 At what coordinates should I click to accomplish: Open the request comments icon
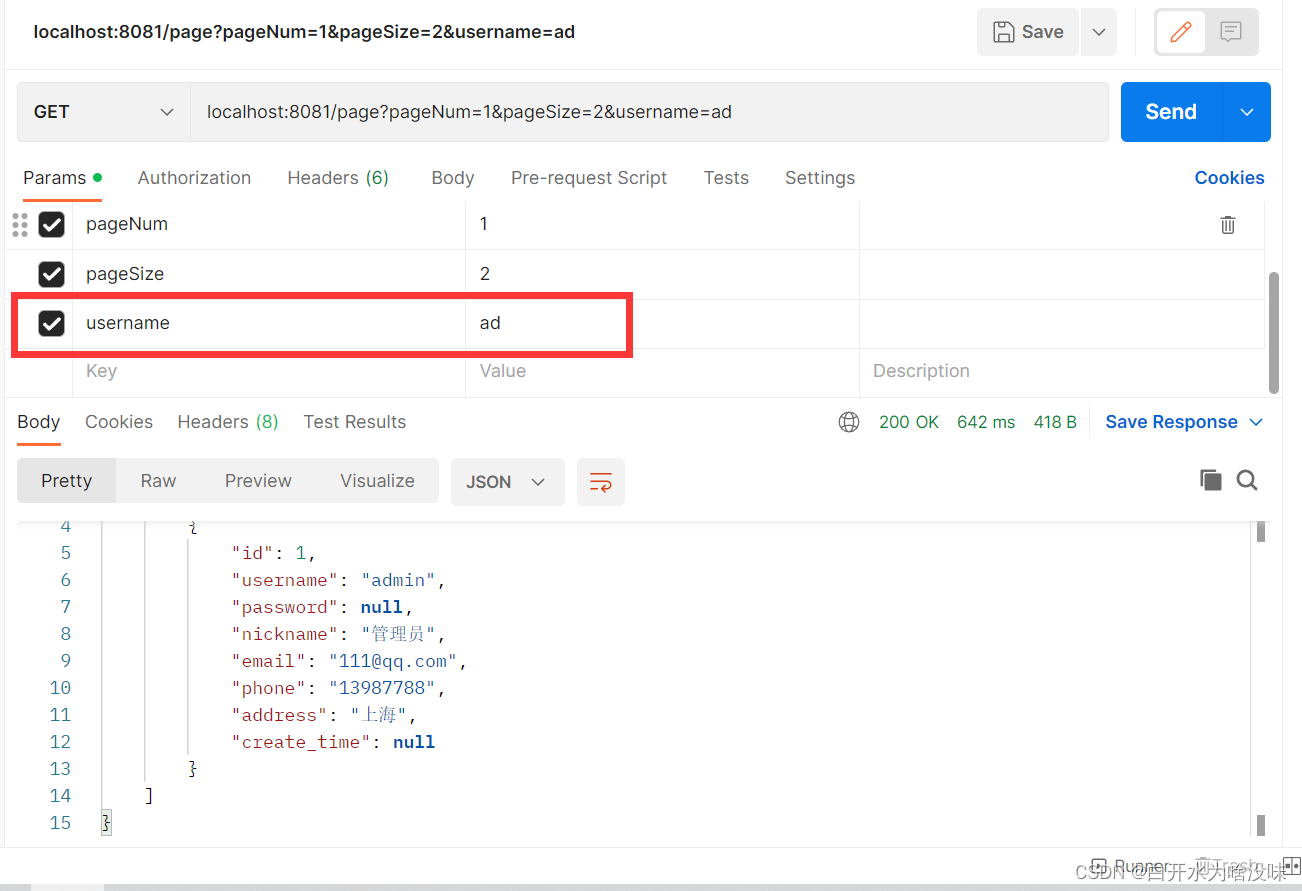[1232, 32]
